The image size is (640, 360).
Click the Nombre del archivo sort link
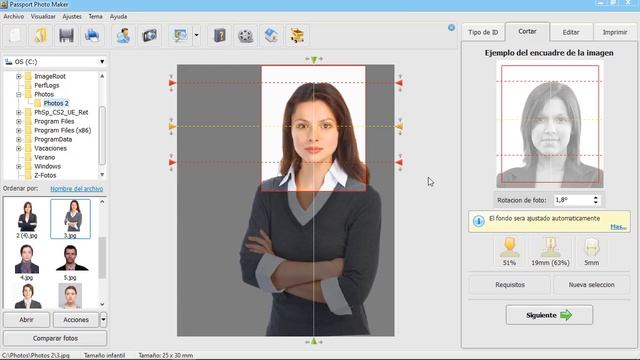(77, 189)
